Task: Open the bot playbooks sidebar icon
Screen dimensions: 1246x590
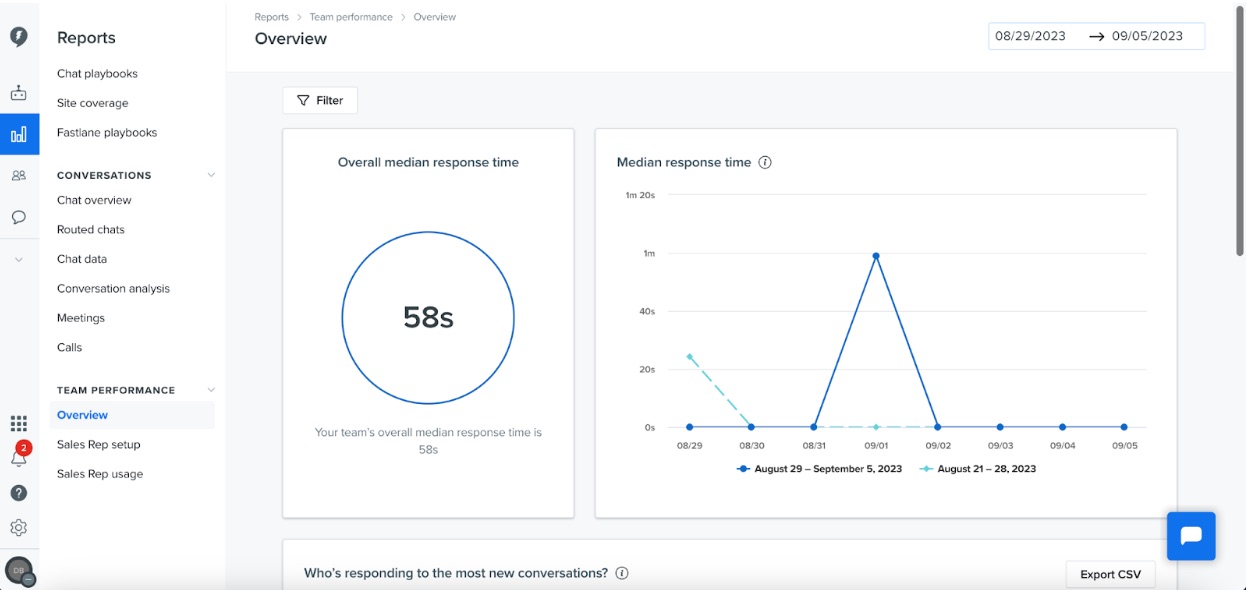Action: [19, 93]
